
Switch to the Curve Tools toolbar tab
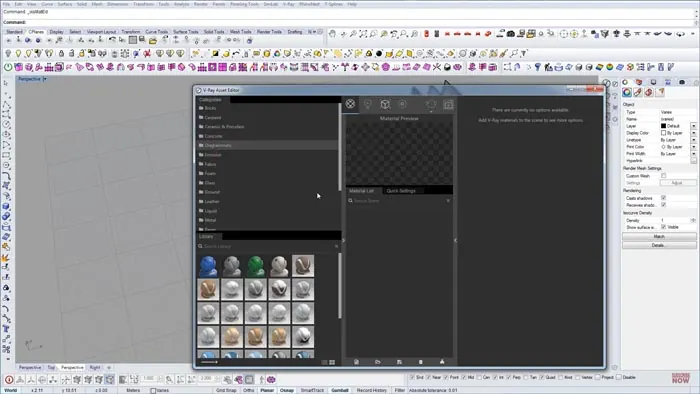[x=157, y=32]
